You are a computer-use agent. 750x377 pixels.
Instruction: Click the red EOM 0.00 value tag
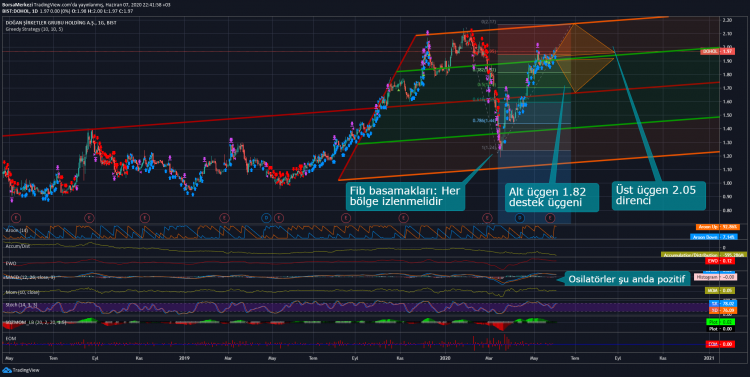[x=720, y=344]
